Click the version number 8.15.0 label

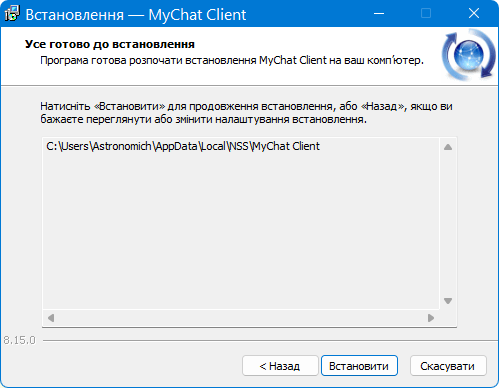click(x=19, y=340)
